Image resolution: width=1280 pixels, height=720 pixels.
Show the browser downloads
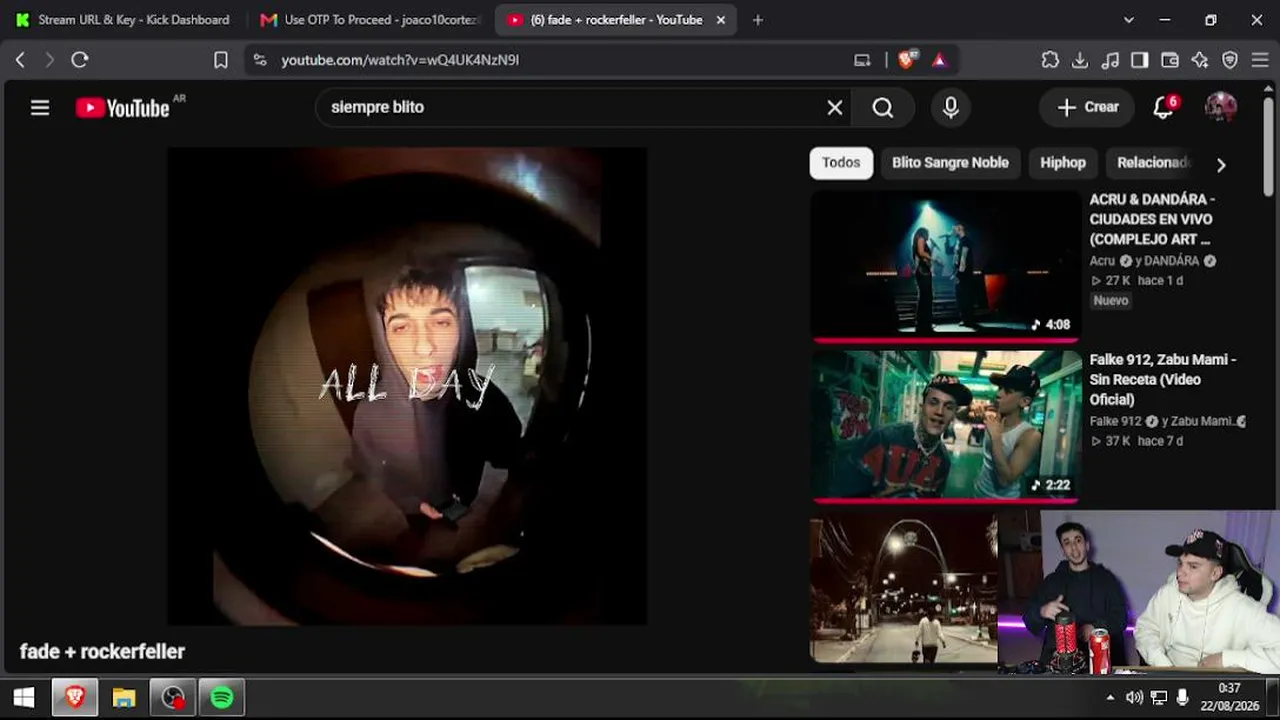point(1080,60)
